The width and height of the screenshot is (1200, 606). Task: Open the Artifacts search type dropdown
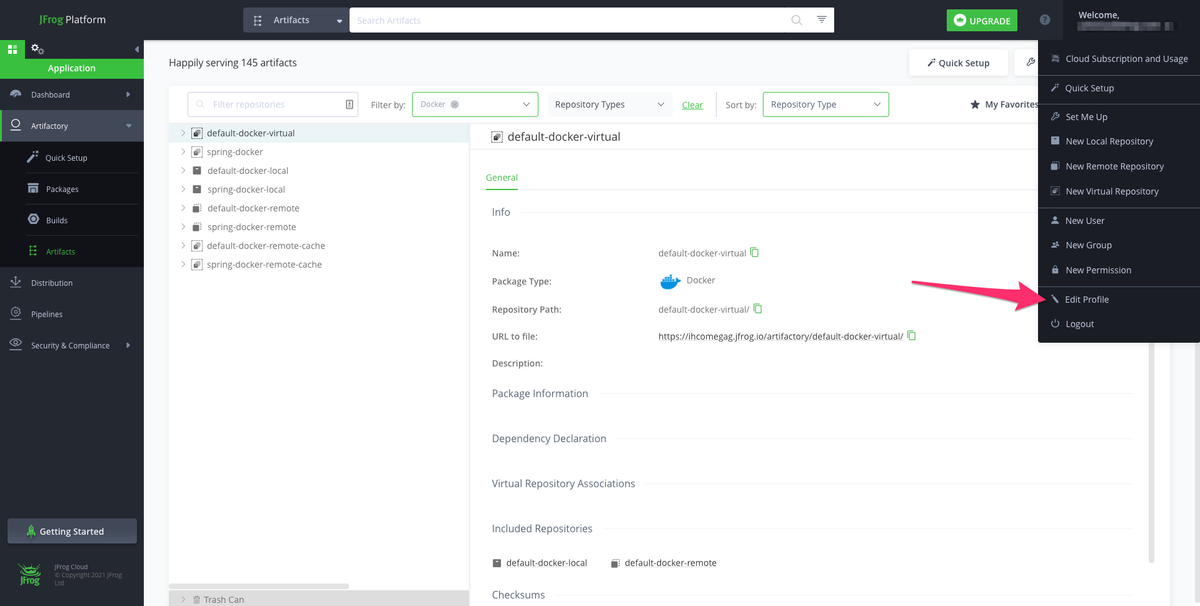point(296,20)
